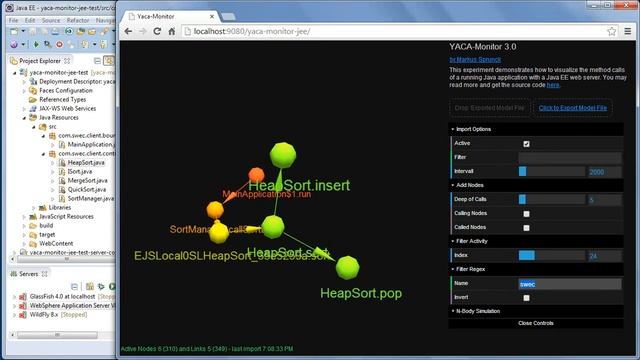Collapse the Add Nodes section
The image size is (640, 360).
536,185
